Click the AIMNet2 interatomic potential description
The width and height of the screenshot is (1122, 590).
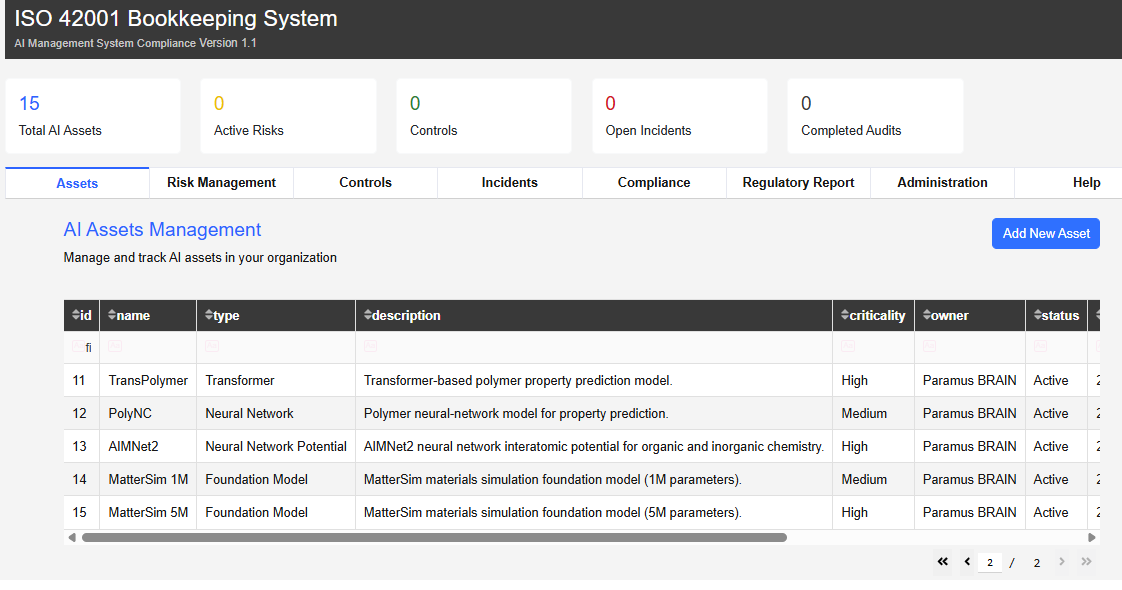pyautogui.click(x=594, y=446)
